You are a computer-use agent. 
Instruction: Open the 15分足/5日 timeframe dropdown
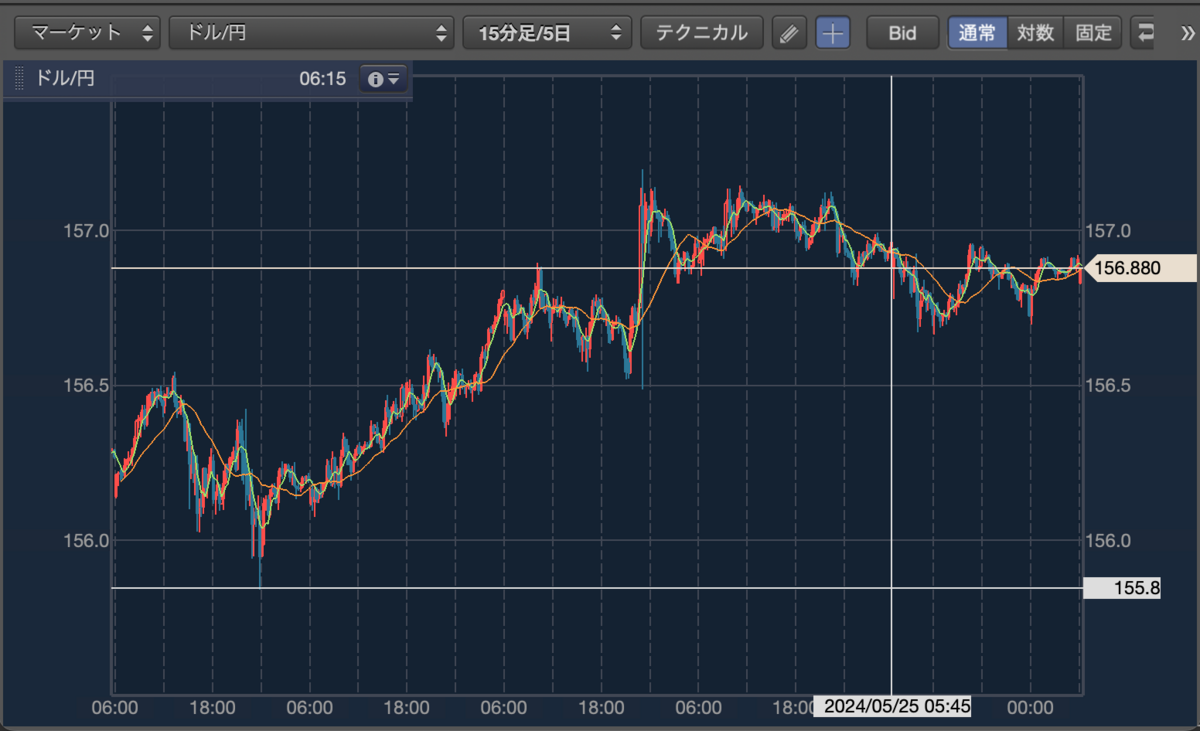[548, 33]
